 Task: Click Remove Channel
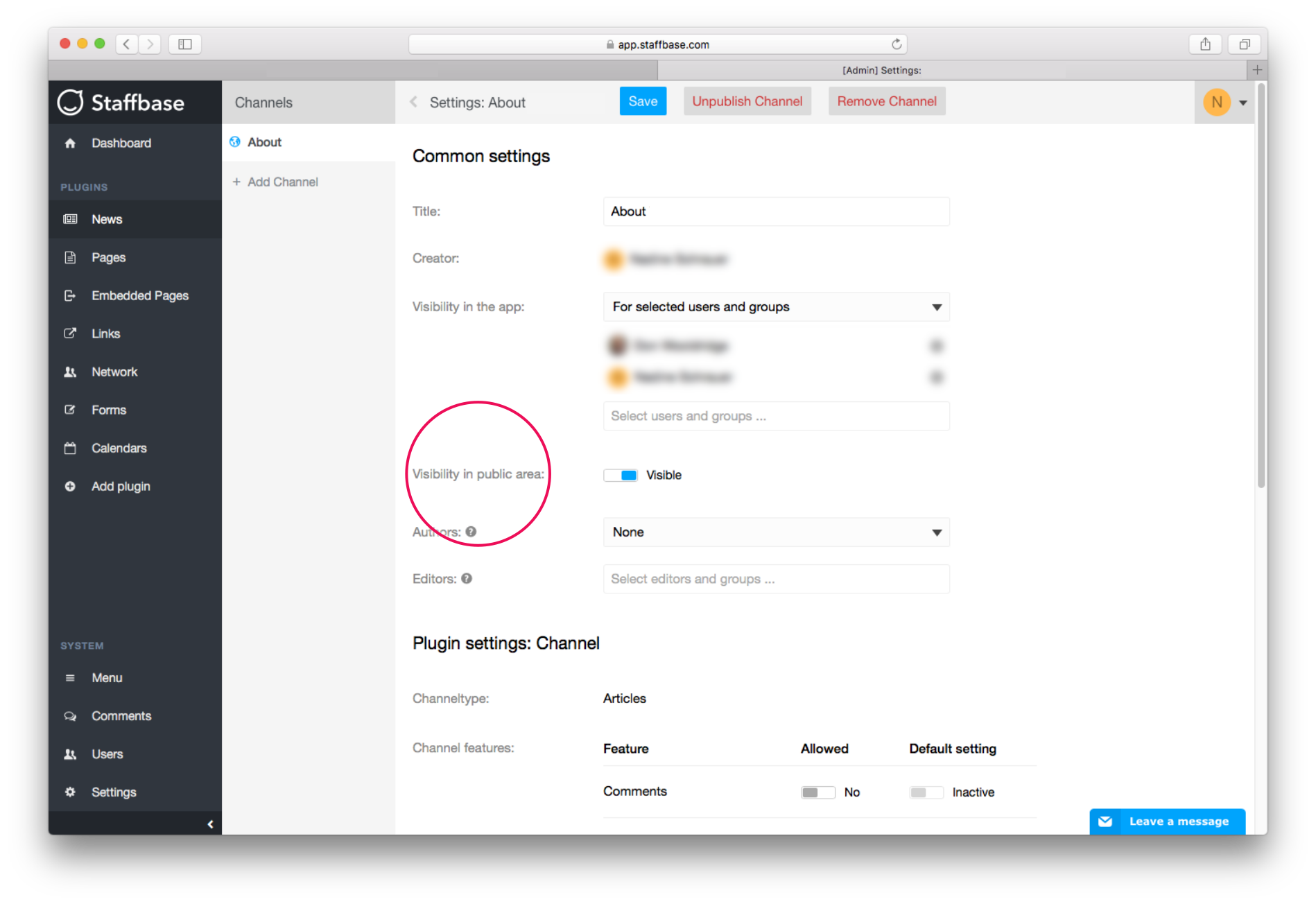887,101
